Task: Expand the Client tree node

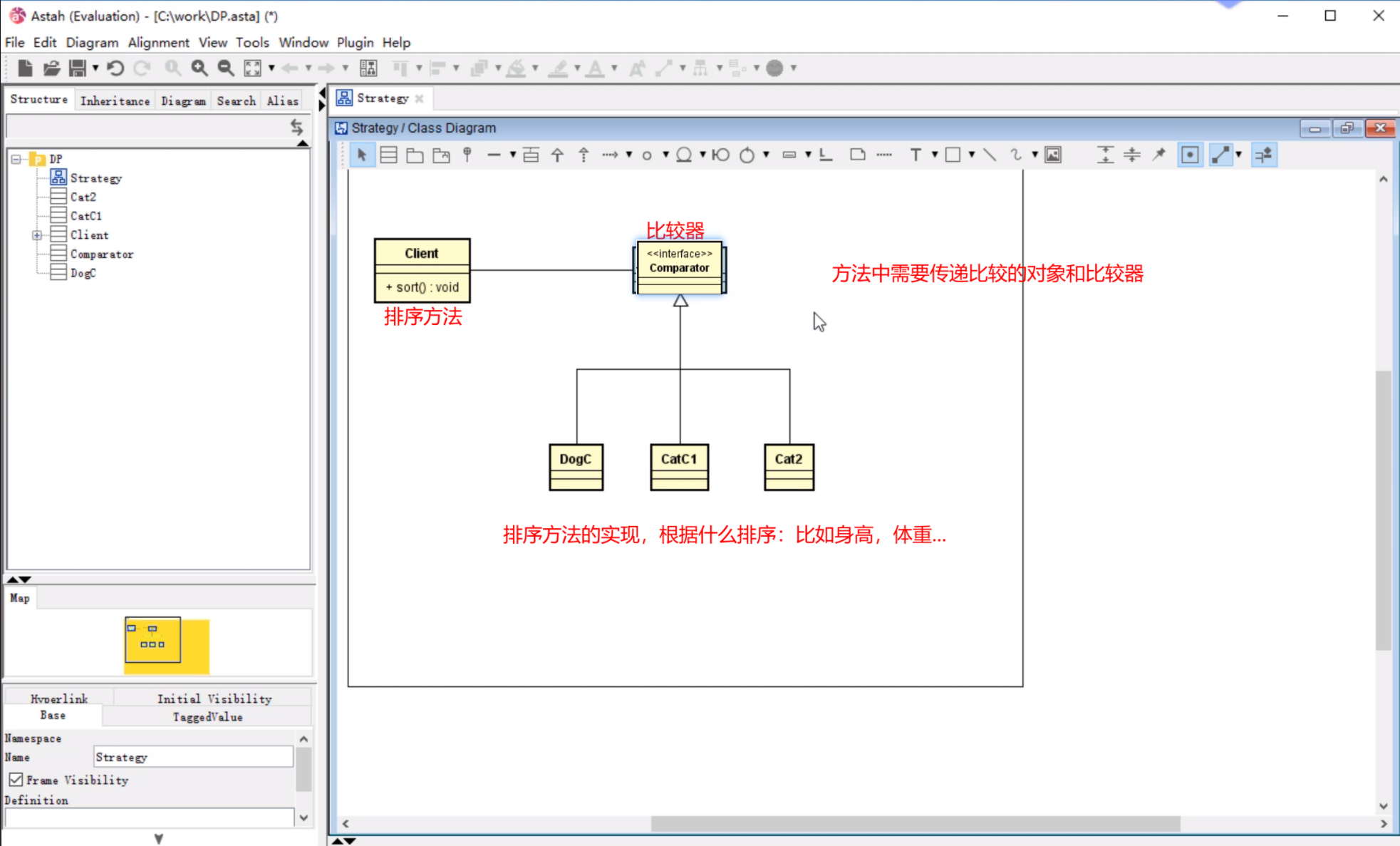Action: coord(36,234)
